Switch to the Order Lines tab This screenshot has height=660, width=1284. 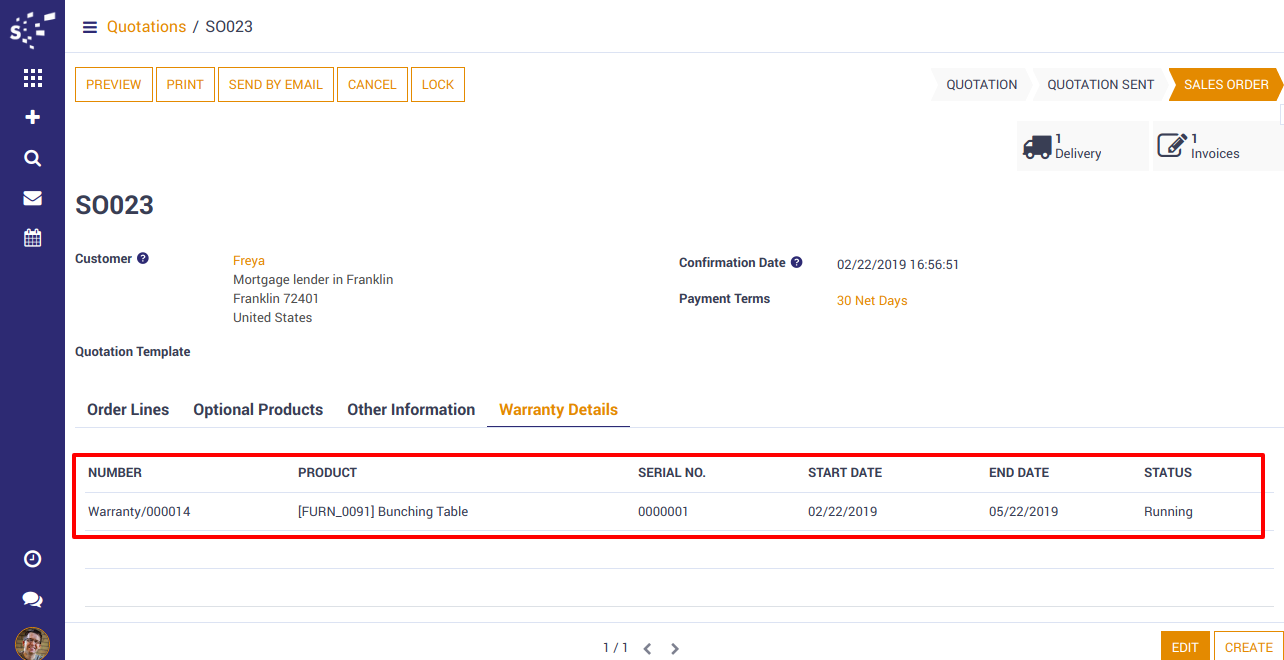[128, 410]
